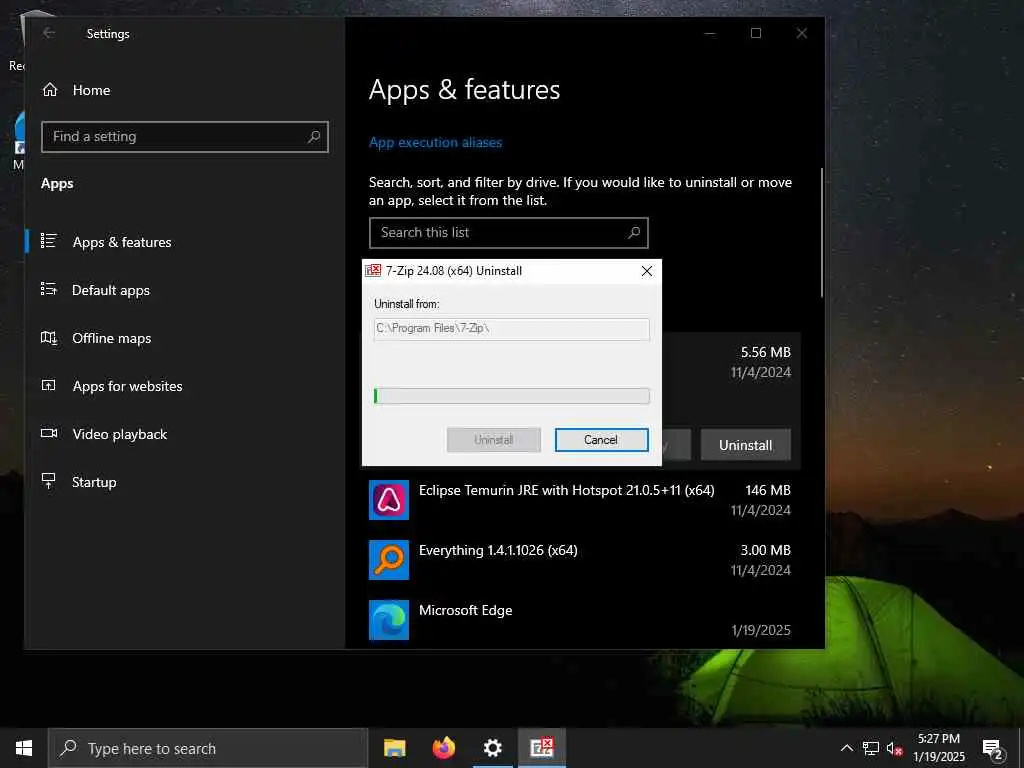Screen dimensions: 1024x768
Task: Click the uninstall progress bar
Action: (x=511, y=396)
